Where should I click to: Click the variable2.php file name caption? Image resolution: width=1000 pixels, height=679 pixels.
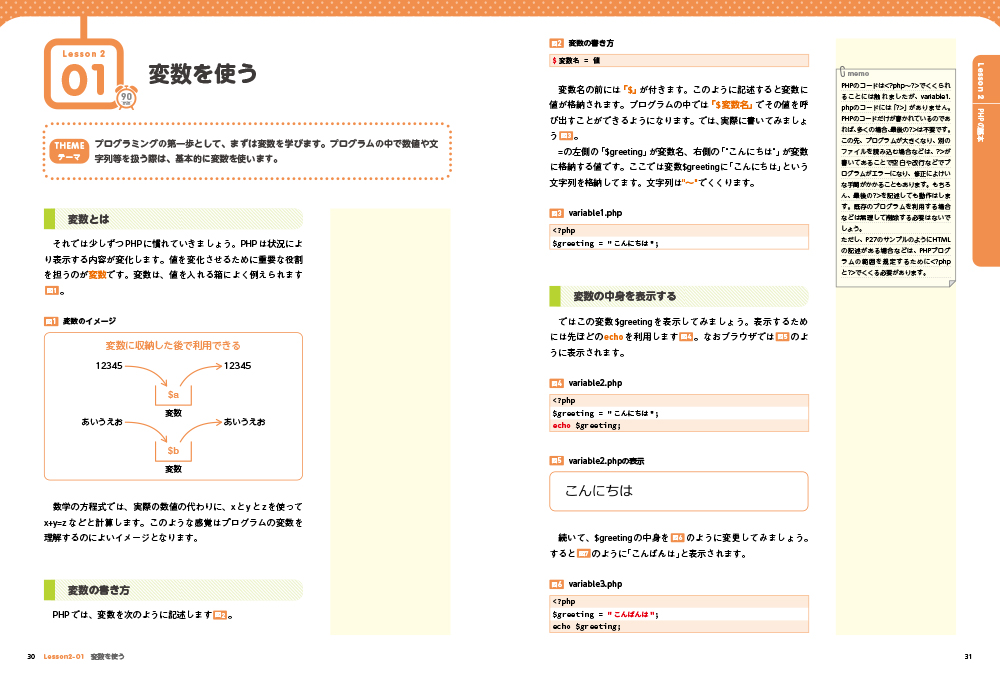tap(595, 383)
